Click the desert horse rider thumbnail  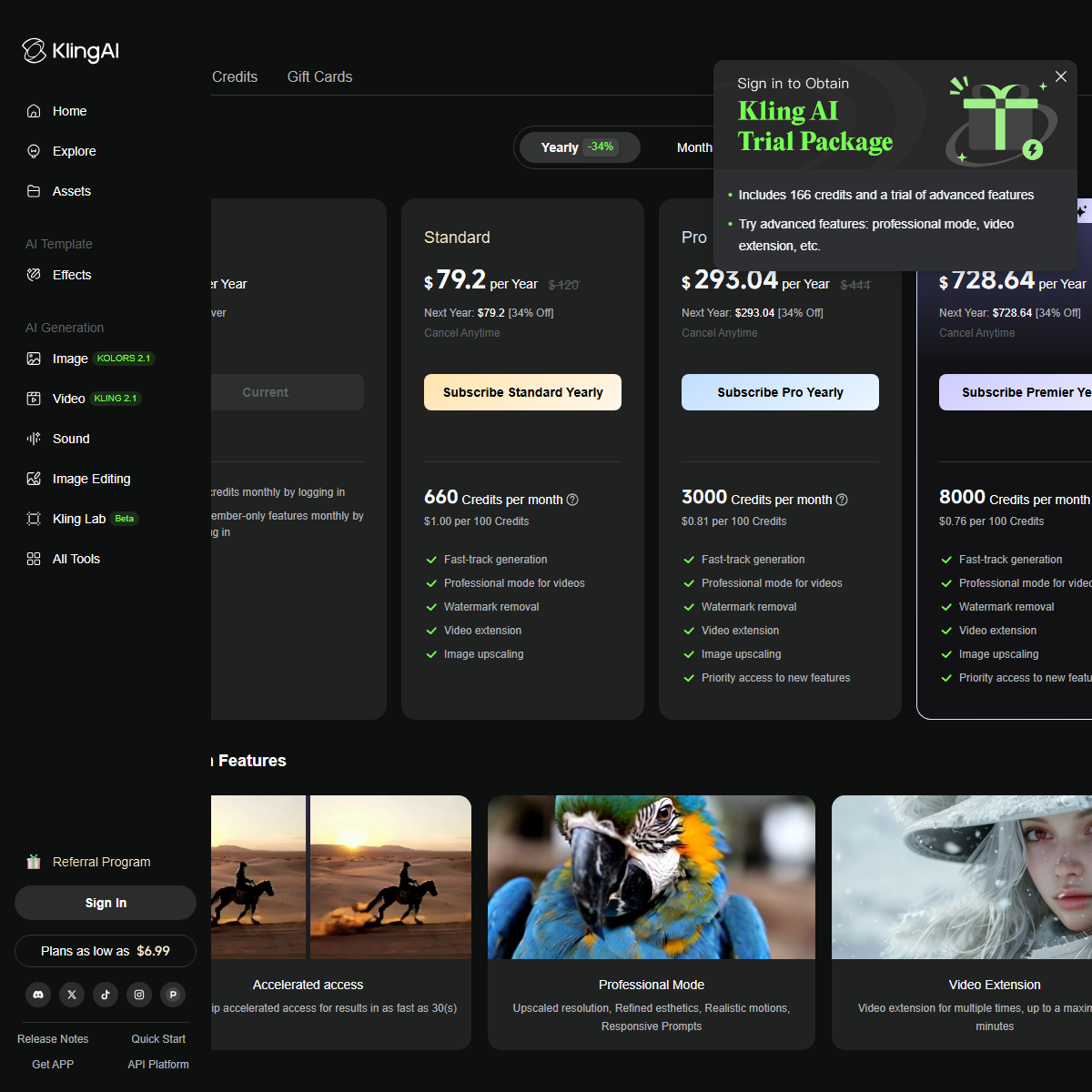point(341,877)
